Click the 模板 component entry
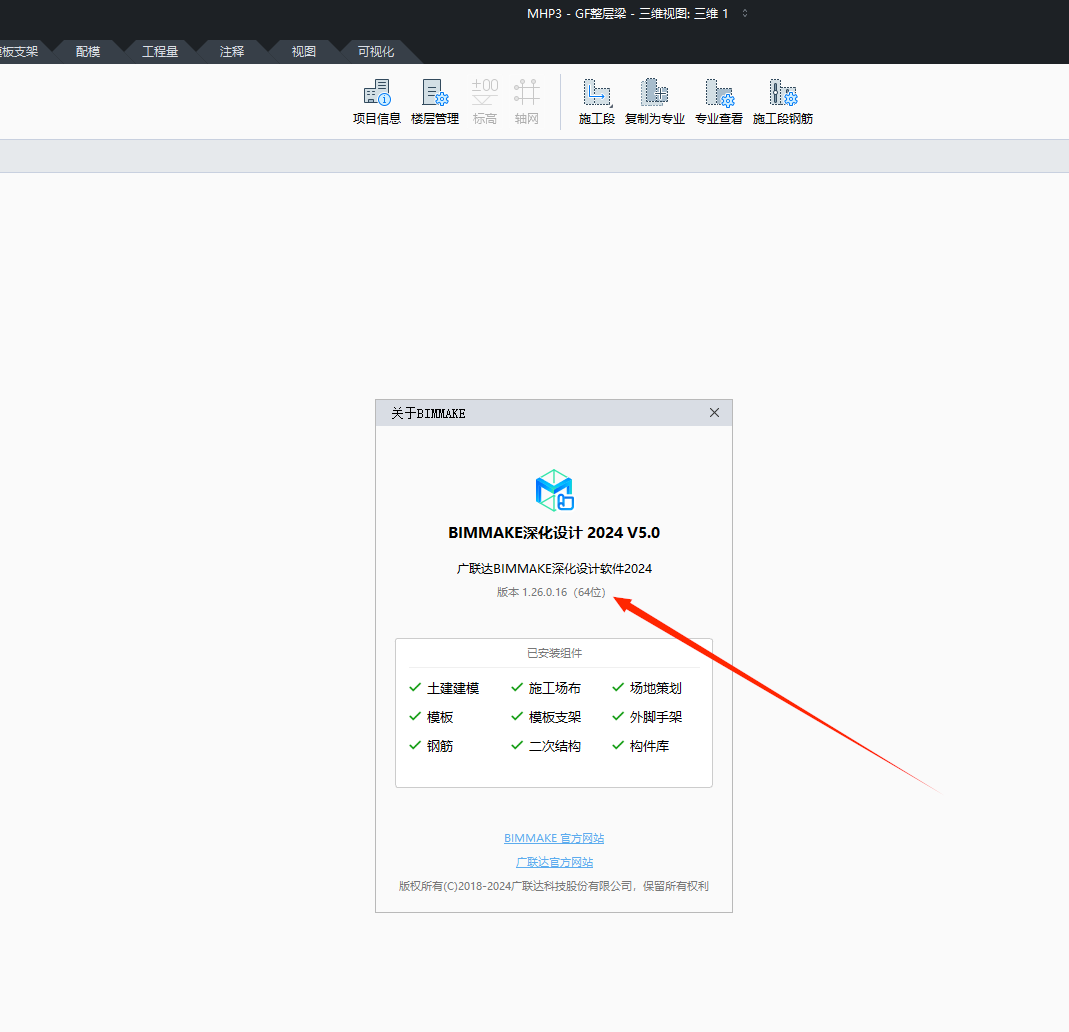 click(432, 717)
